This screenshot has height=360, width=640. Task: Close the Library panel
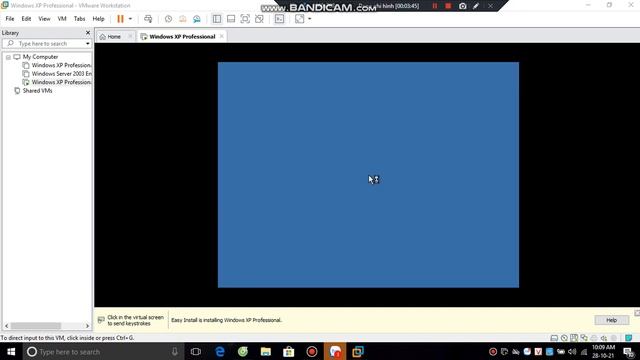pyautogui.click(x=88, y=33)
